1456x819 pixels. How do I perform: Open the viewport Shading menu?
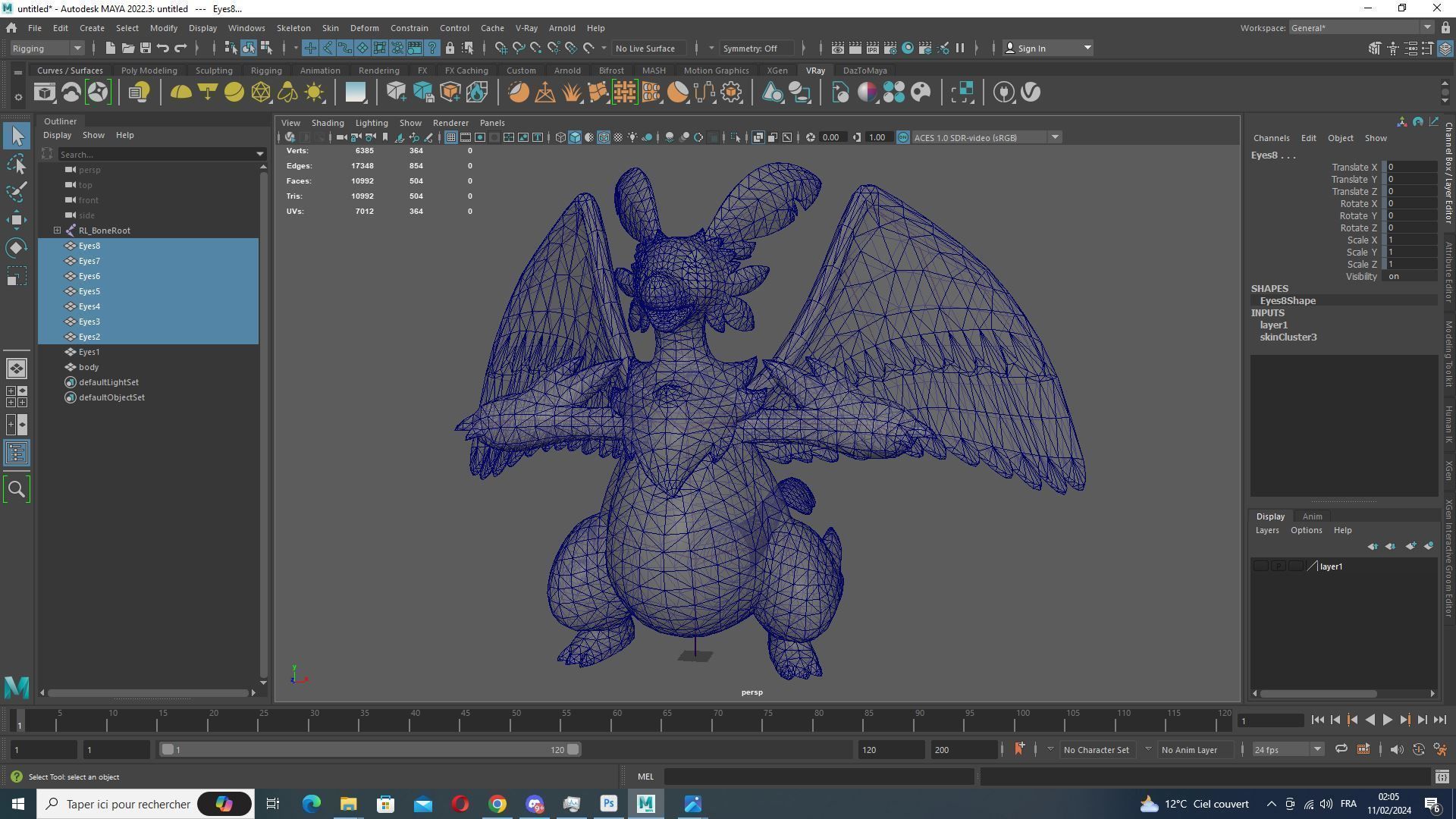(x=328, y=123)
